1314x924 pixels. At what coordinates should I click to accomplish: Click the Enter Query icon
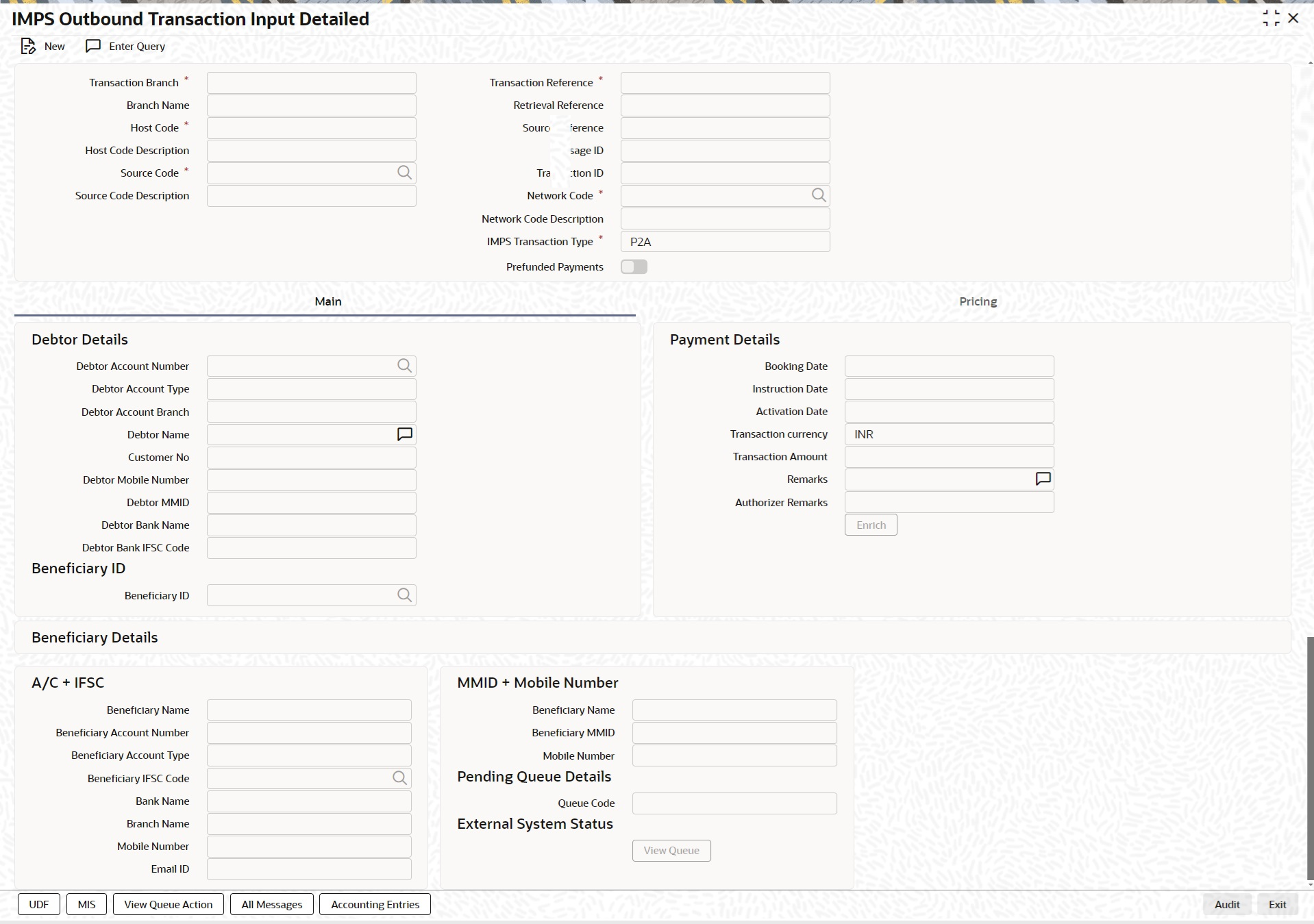(x=93, y=46)
